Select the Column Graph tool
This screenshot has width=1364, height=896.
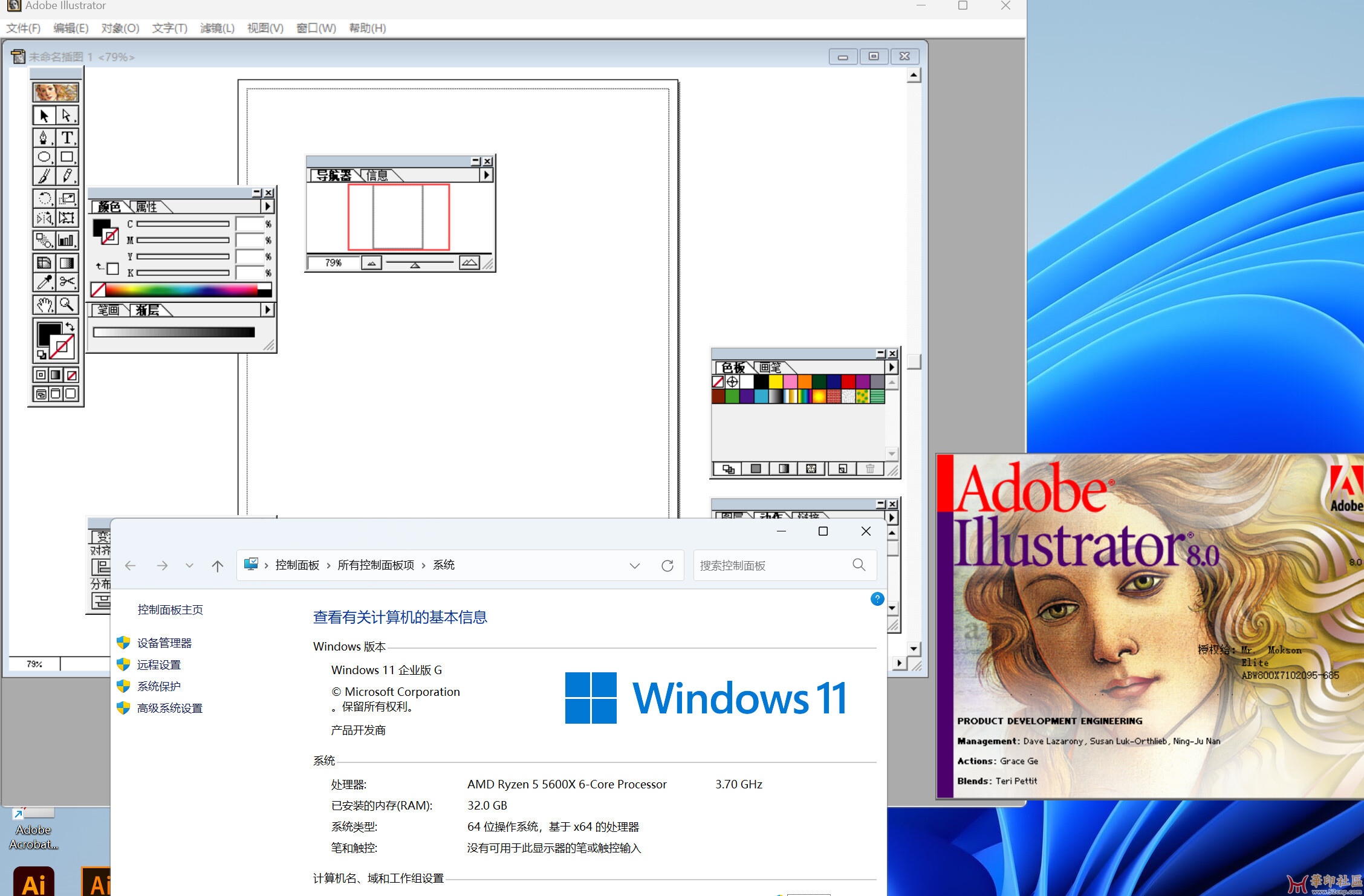(67, 240)
